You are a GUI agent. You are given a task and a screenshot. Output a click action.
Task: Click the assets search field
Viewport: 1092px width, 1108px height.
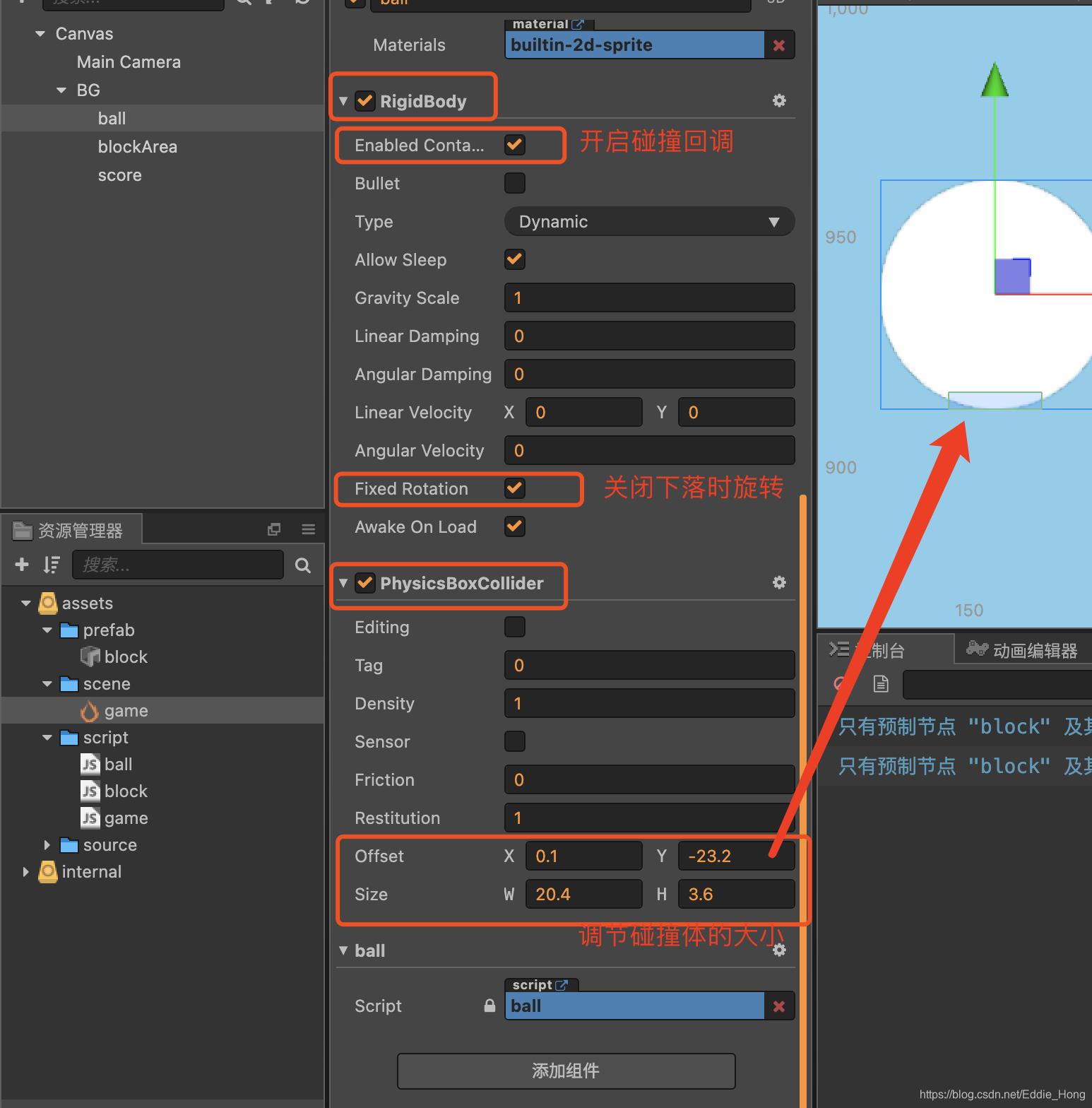tap(177, 565)
